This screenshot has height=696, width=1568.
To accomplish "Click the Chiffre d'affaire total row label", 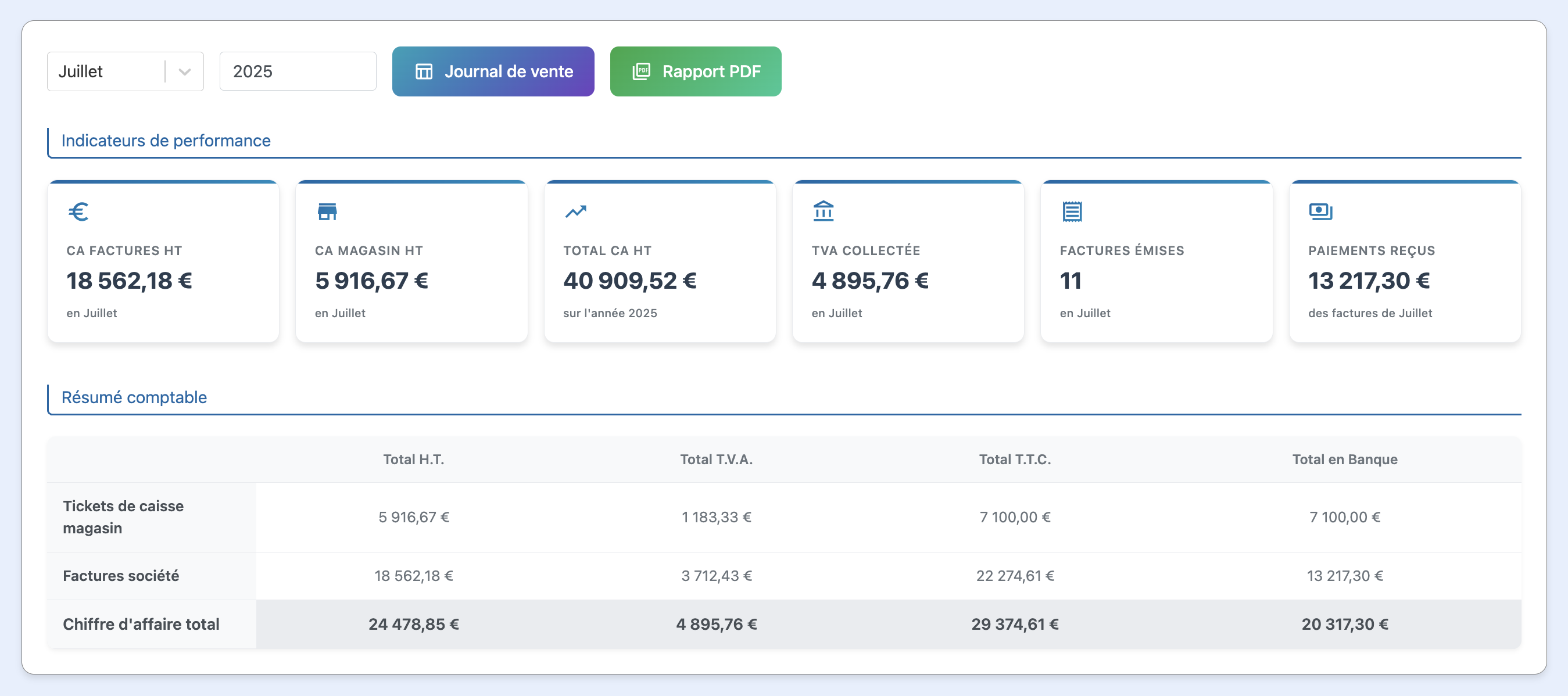I will pyautogui.click(x=141, y=624).
